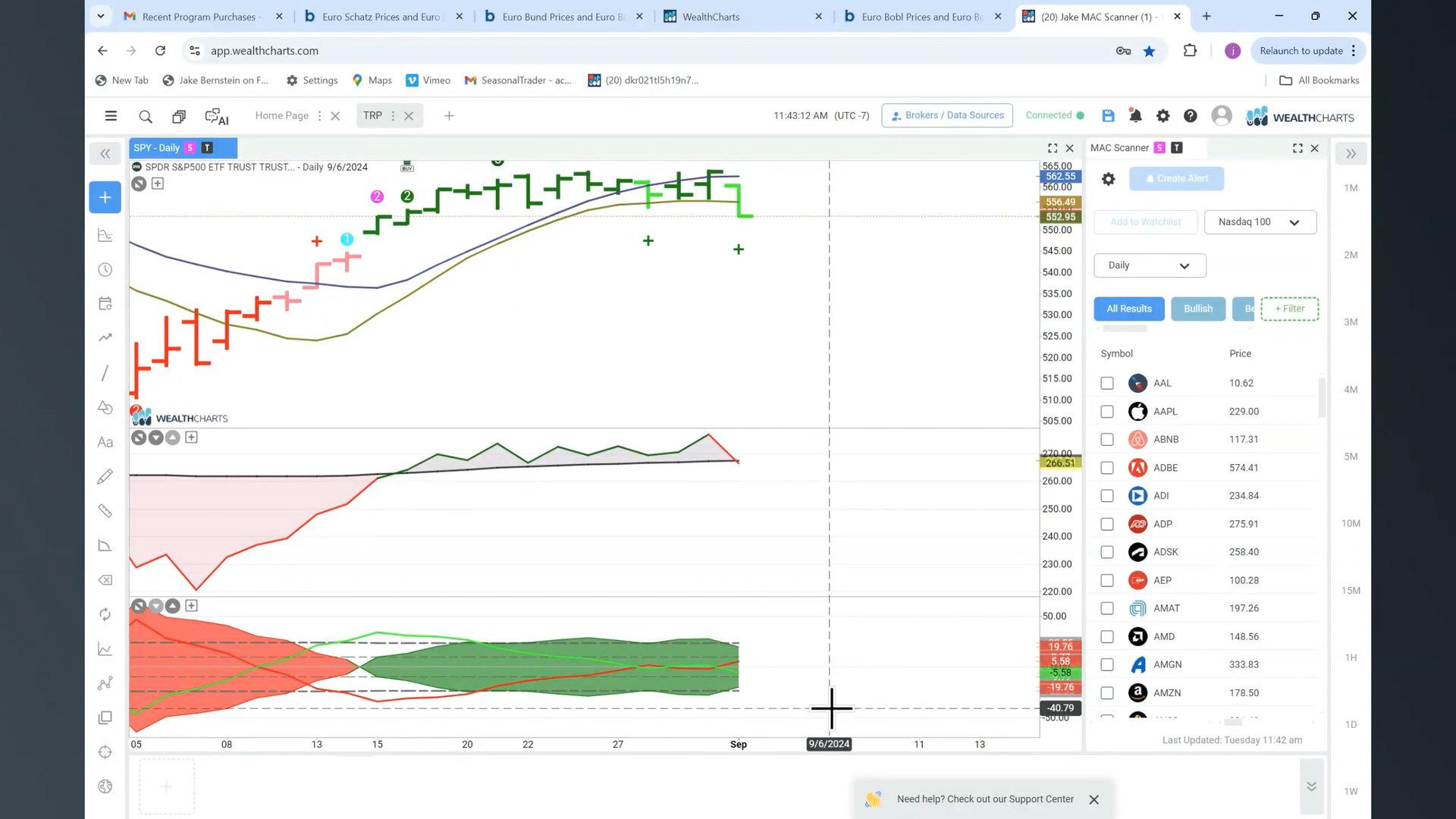Click the layouts window icon
1456x819 pixels.
[x=179, y=116]
